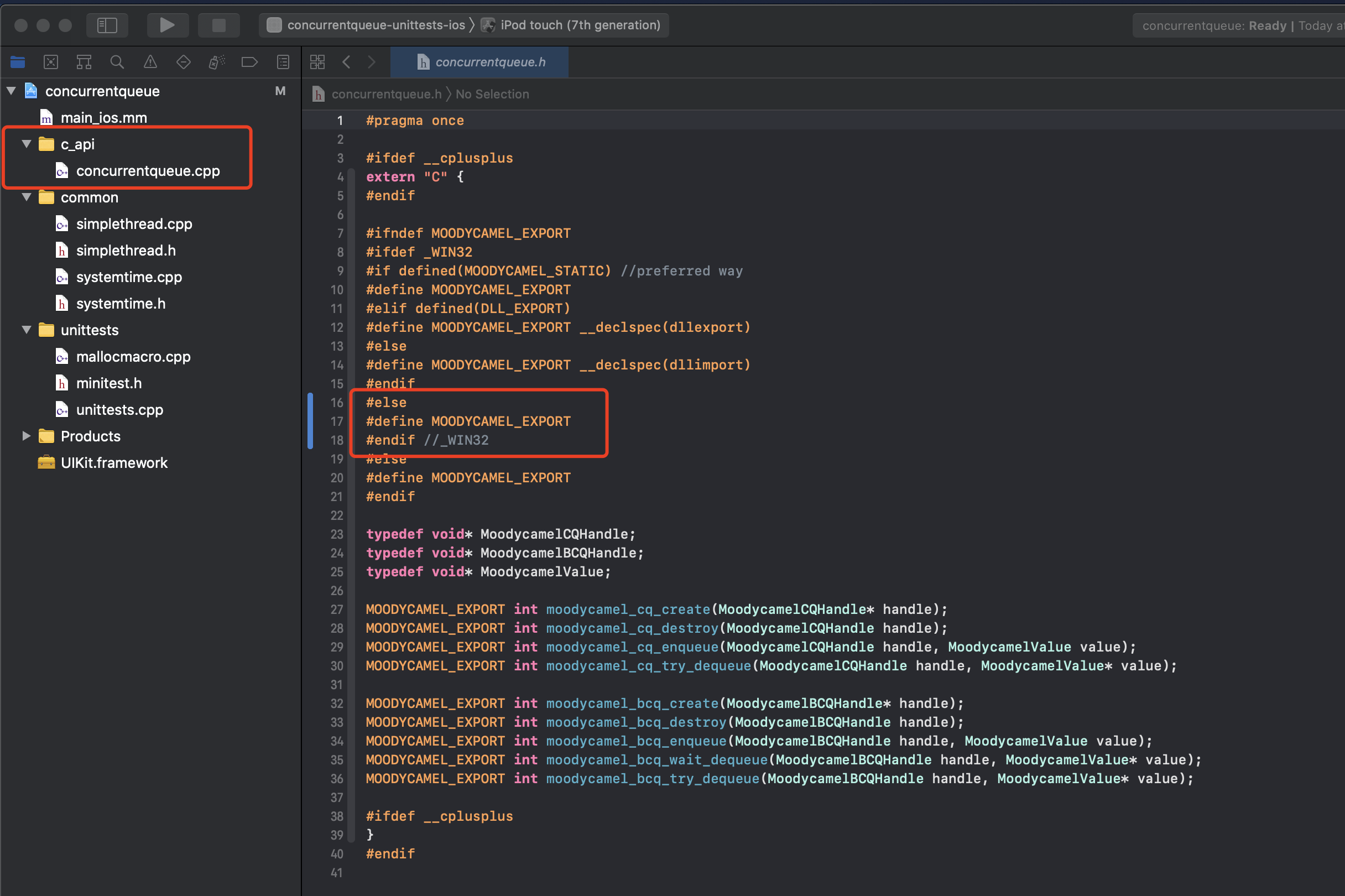Open the Report navigator
Viewport: 1345px width, 896px height.
pos(283,62)
